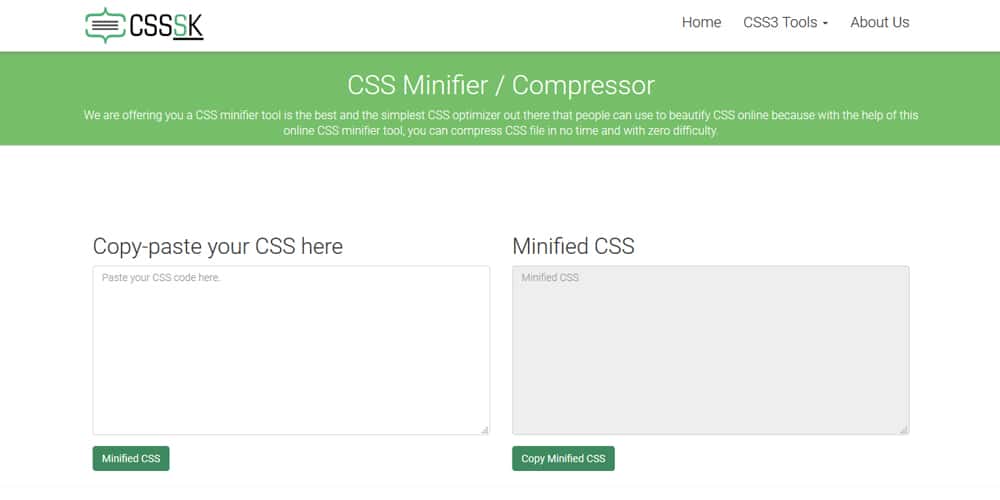Focus the CSS input text area
Image resolution: width=1000 pixels, height=500 pixels.
(x=291, y=350)
